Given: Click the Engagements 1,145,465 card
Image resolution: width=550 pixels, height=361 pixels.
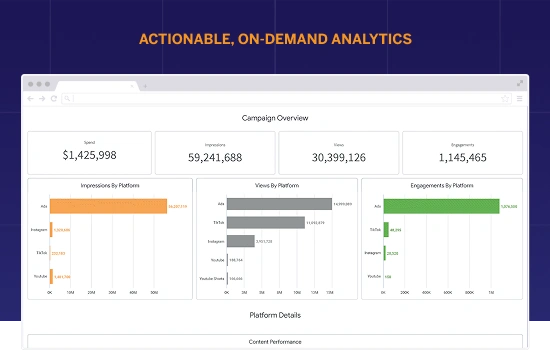Looking at the screenshot, I should (462, 153).
